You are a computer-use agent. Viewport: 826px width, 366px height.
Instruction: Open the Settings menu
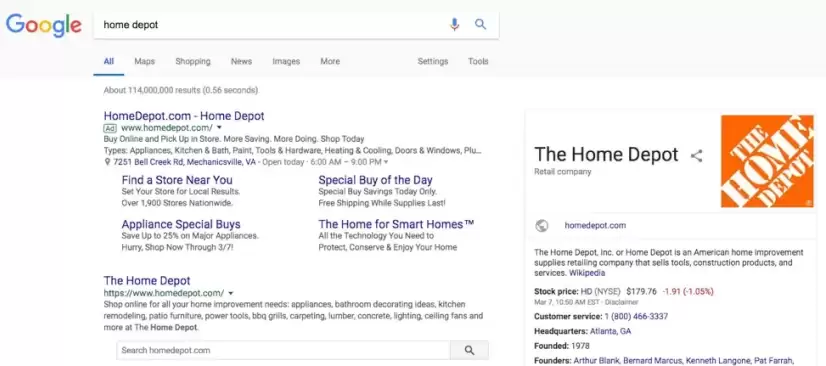[x=432, y=61]
